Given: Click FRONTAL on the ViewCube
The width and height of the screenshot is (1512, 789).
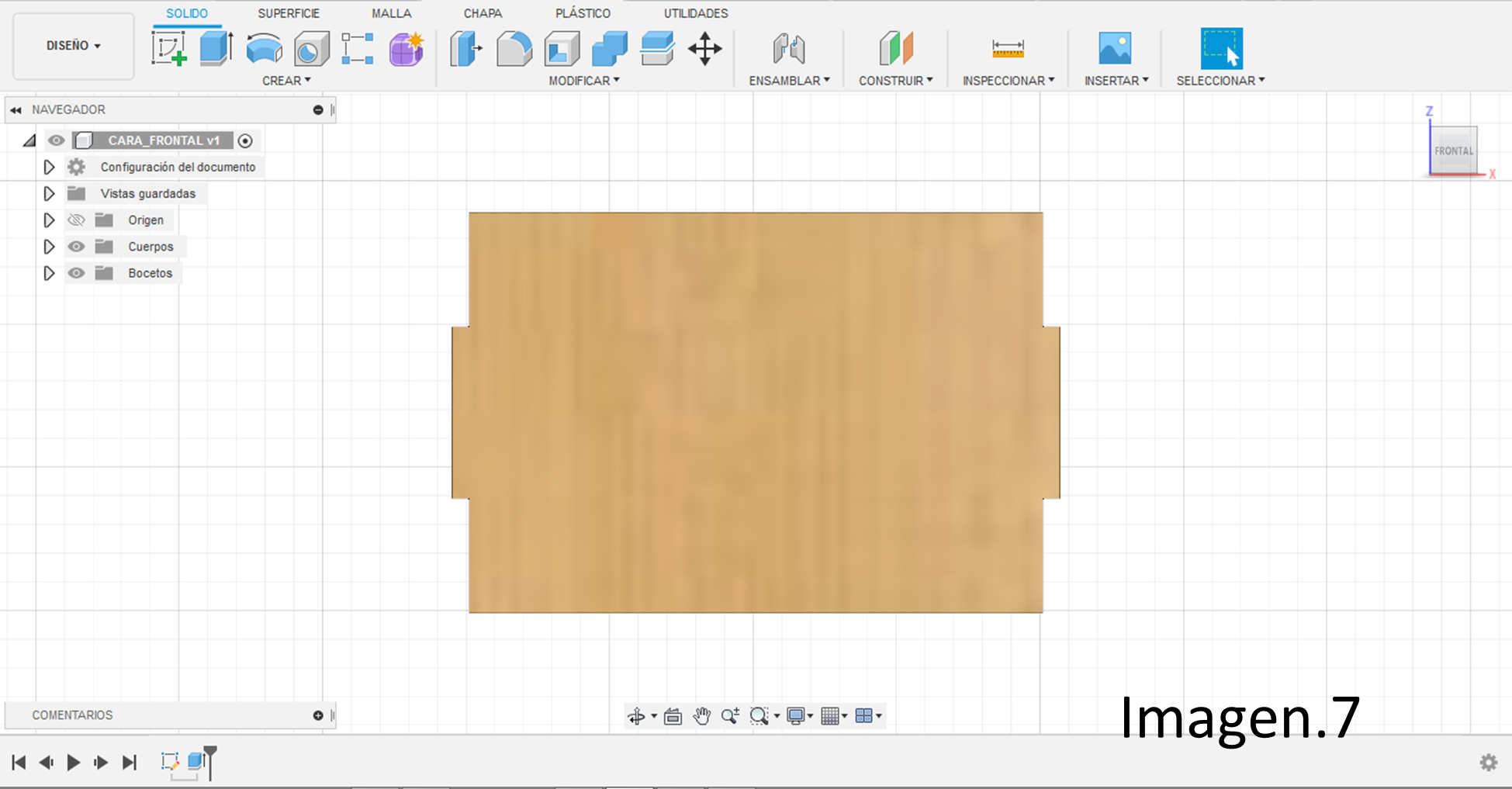Looking at the screenshot, I should coord(1452,150).
